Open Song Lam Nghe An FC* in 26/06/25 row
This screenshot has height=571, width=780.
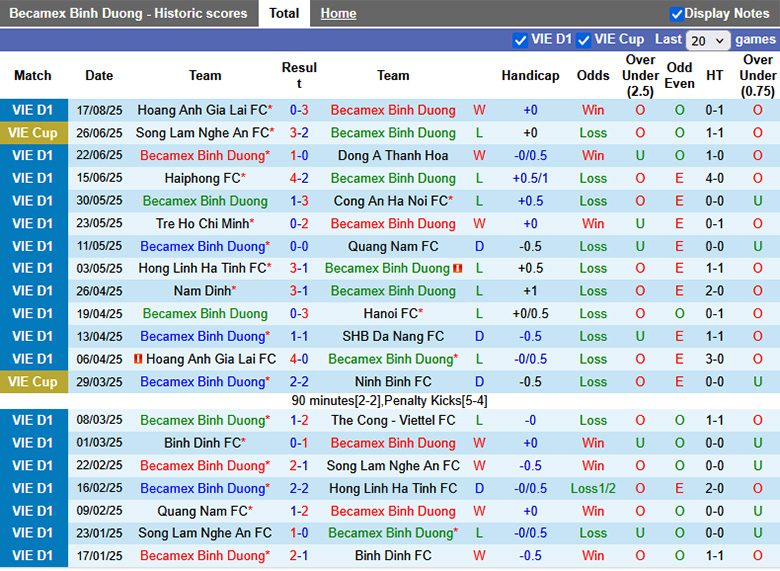click(x=205, y=133)
